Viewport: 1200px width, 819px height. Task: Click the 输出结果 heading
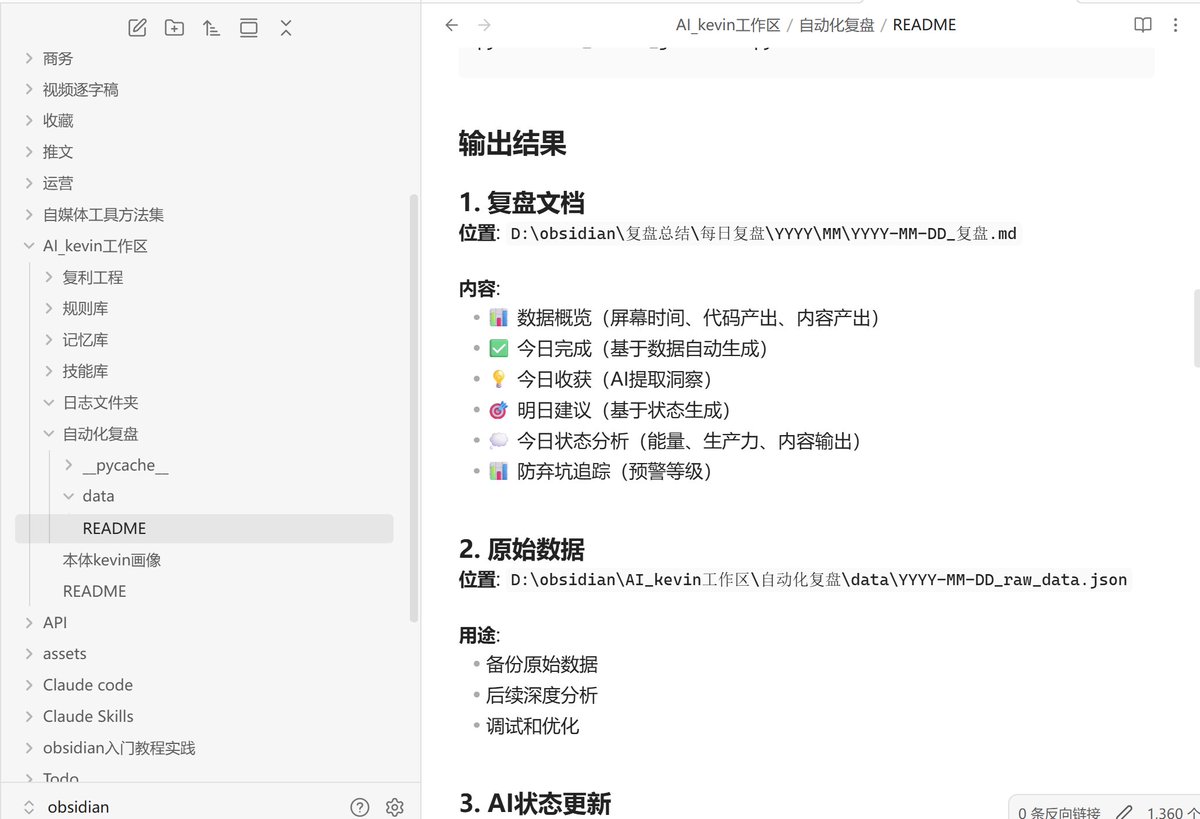point(513,143)
